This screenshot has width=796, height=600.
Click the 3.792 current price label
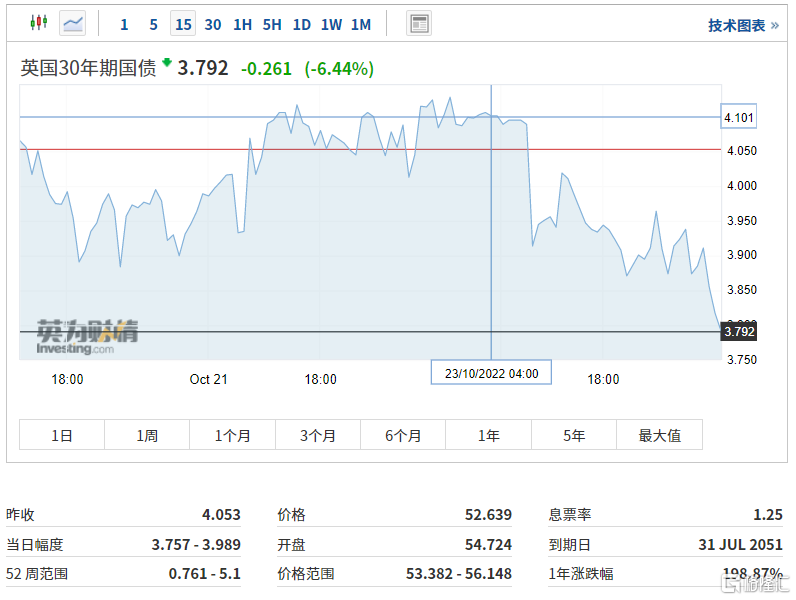tap(739, 331)
